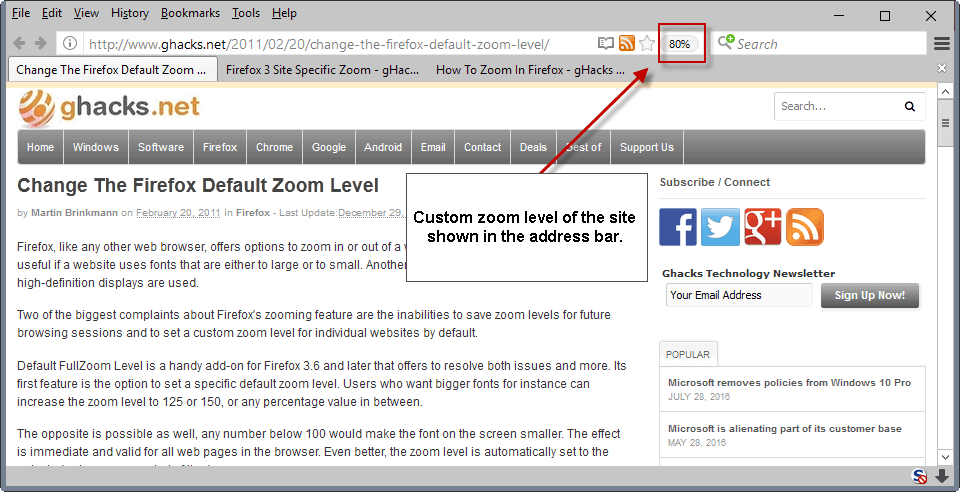Open ghacks Facebook page icon
This screenshot has height=492, width=960.
(678, 227)
